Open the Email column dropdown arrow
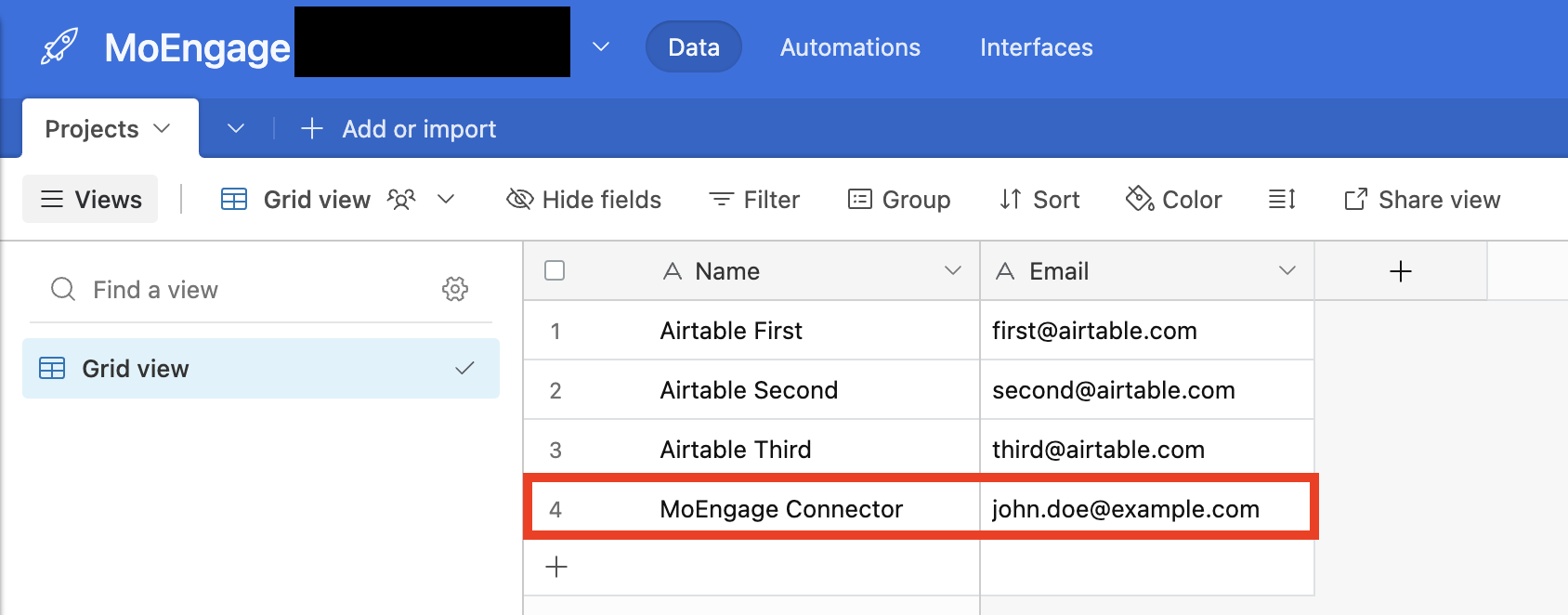1568x615 pixels. (1287, 270)
